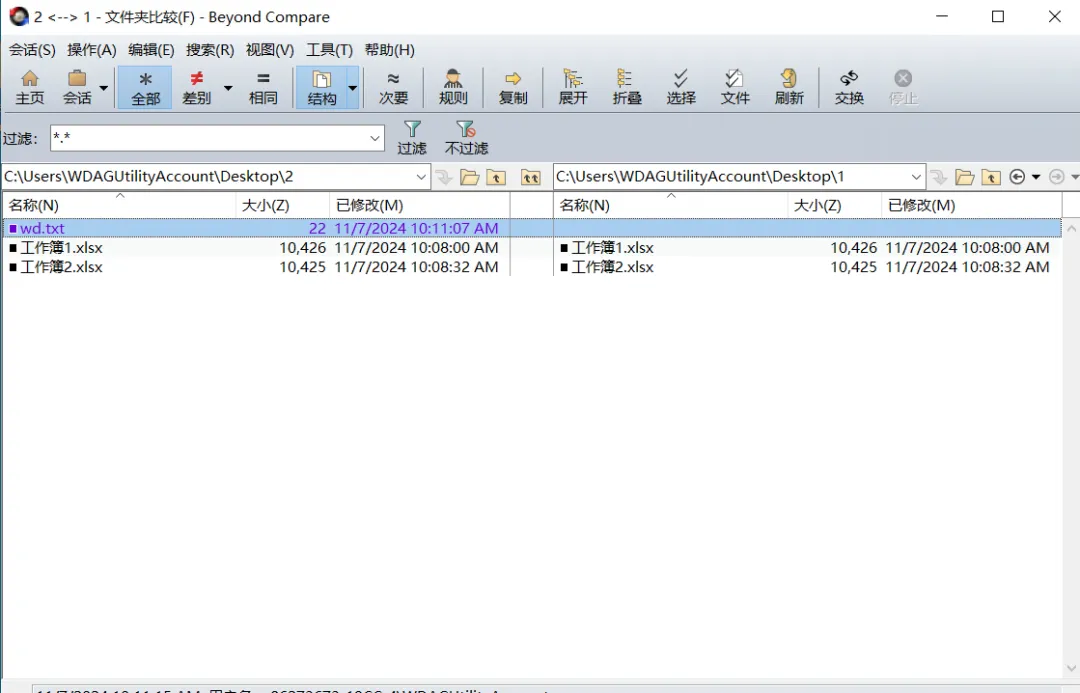Screen dimensions: 1080x693
Task: Click the 展开 expand-all icon
Action: pyautogui.click(x=572, y=87)
